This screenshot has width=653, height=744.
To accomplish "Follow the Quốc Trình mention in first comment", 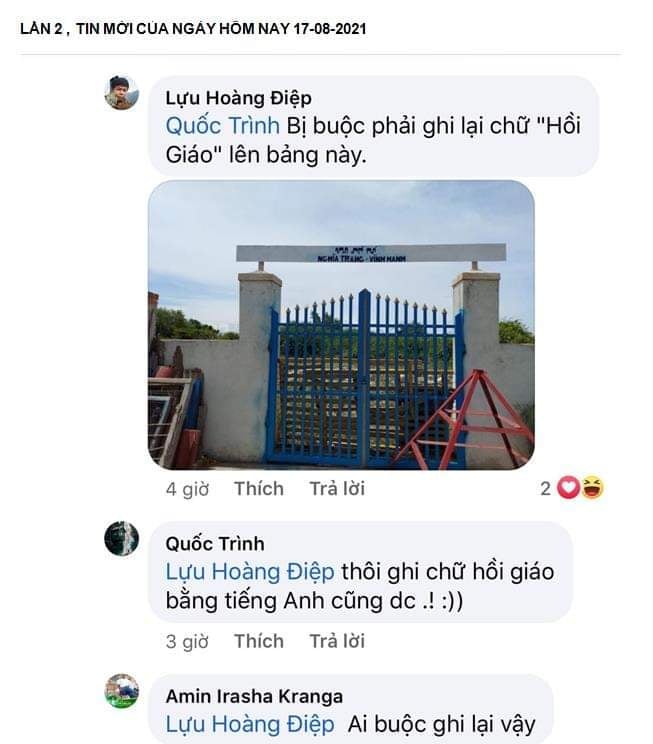I will 223,126.
